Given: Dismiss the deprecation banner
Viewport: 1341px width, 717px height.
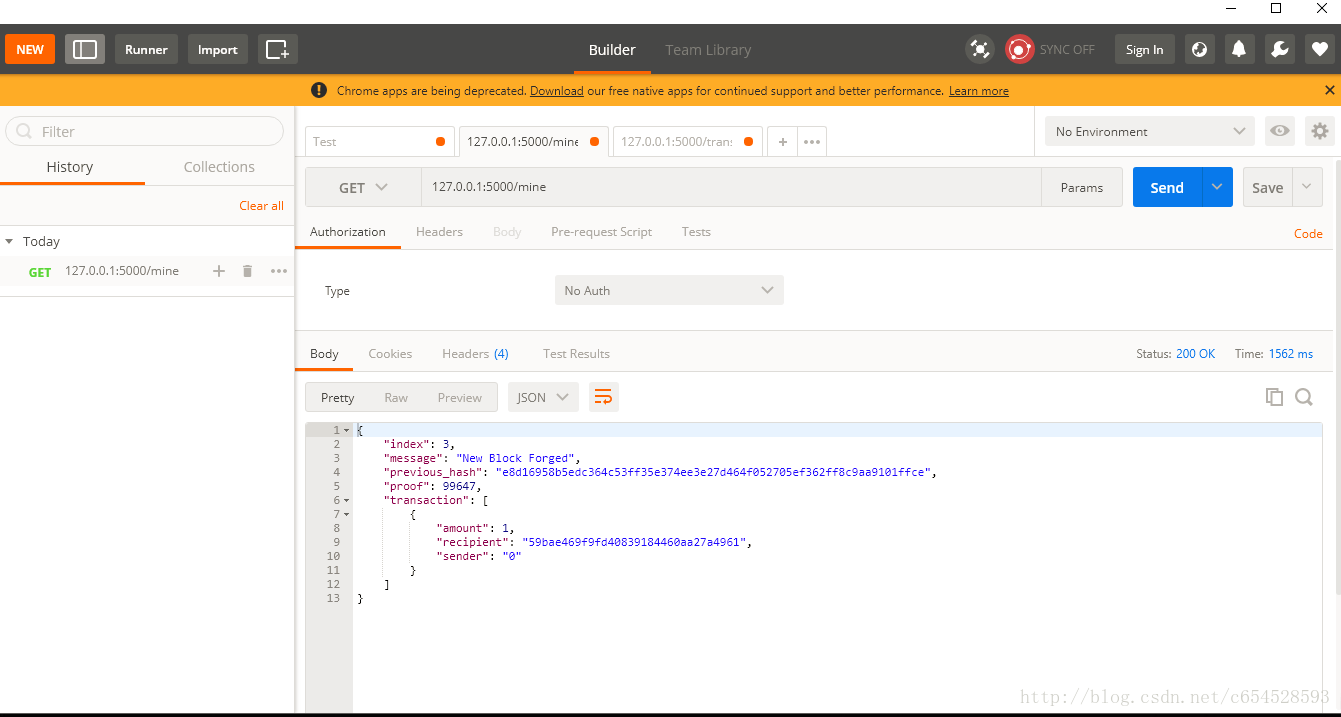Looking at the screenshot, I should (1329, 90).
